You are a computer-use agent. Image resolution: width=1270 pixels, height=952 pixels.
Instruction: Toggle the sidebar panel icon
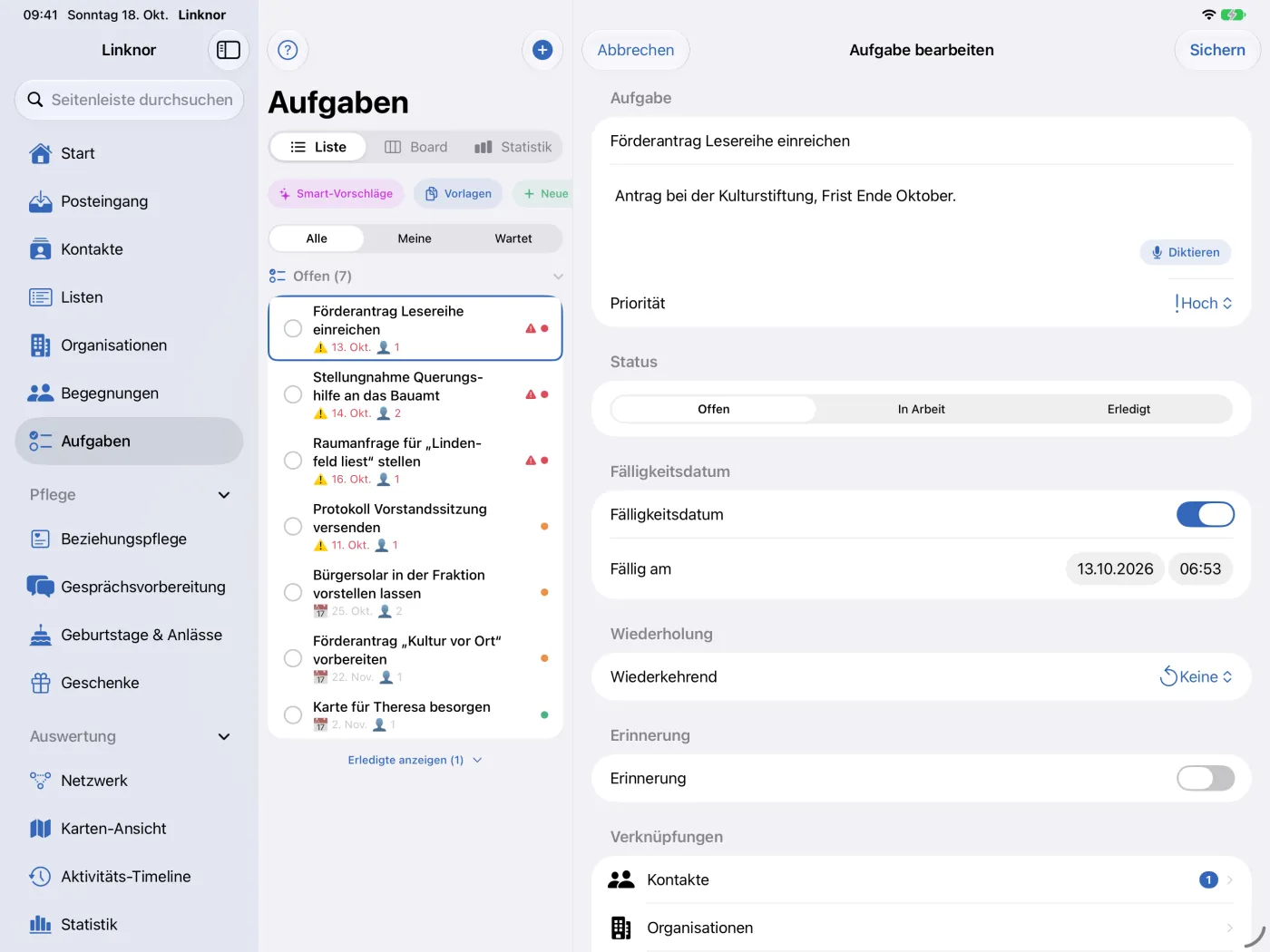(x=229, y=50)
